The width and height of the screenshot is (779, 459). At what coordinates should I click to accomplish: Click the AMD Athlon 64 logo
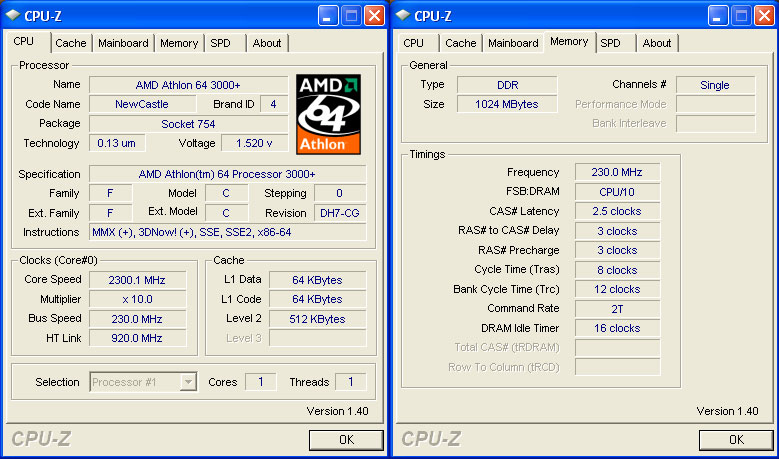(x=328, y=114)
